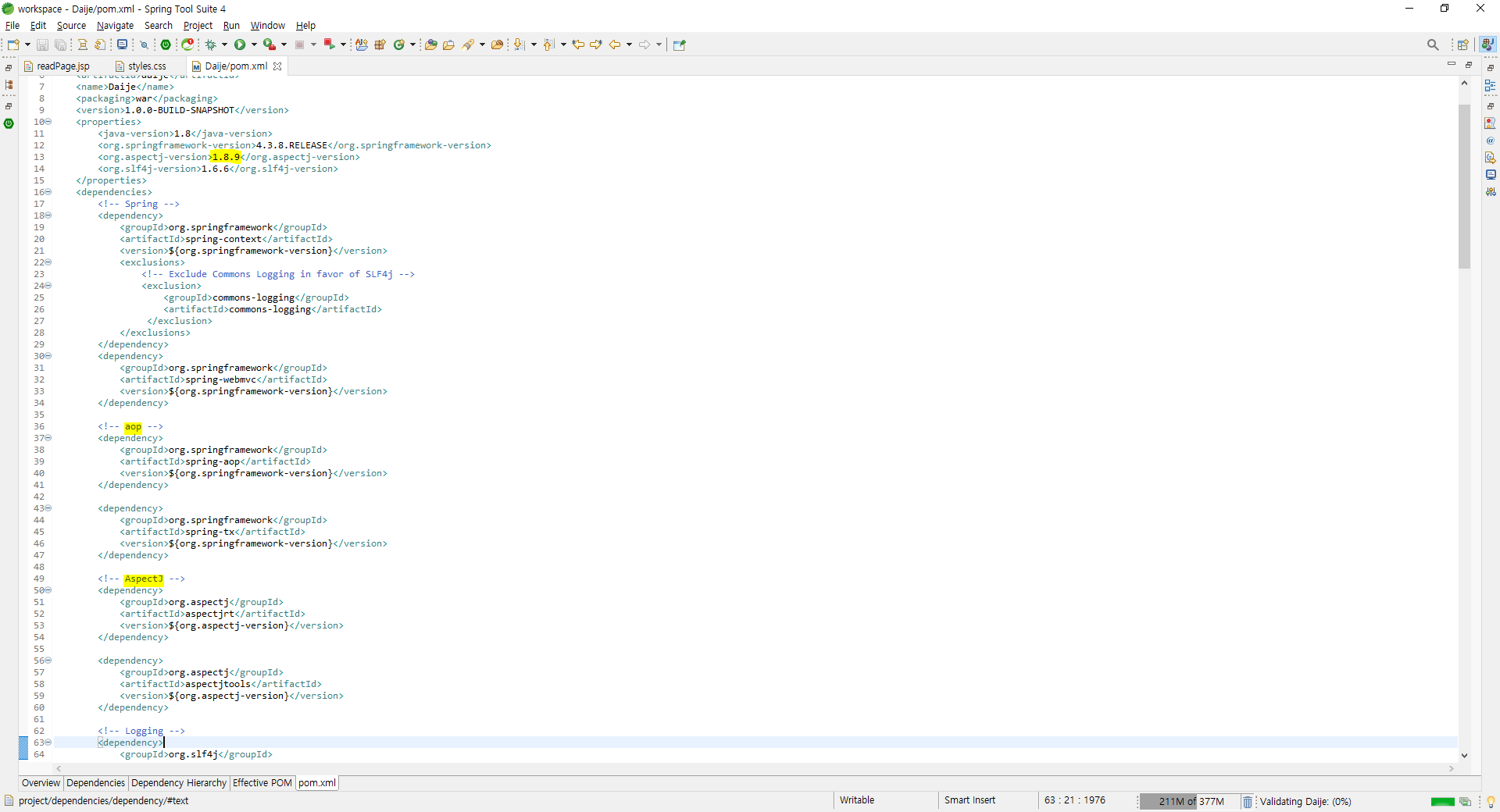
Task: Minimize the editor area
Action: click(1452, 64)
